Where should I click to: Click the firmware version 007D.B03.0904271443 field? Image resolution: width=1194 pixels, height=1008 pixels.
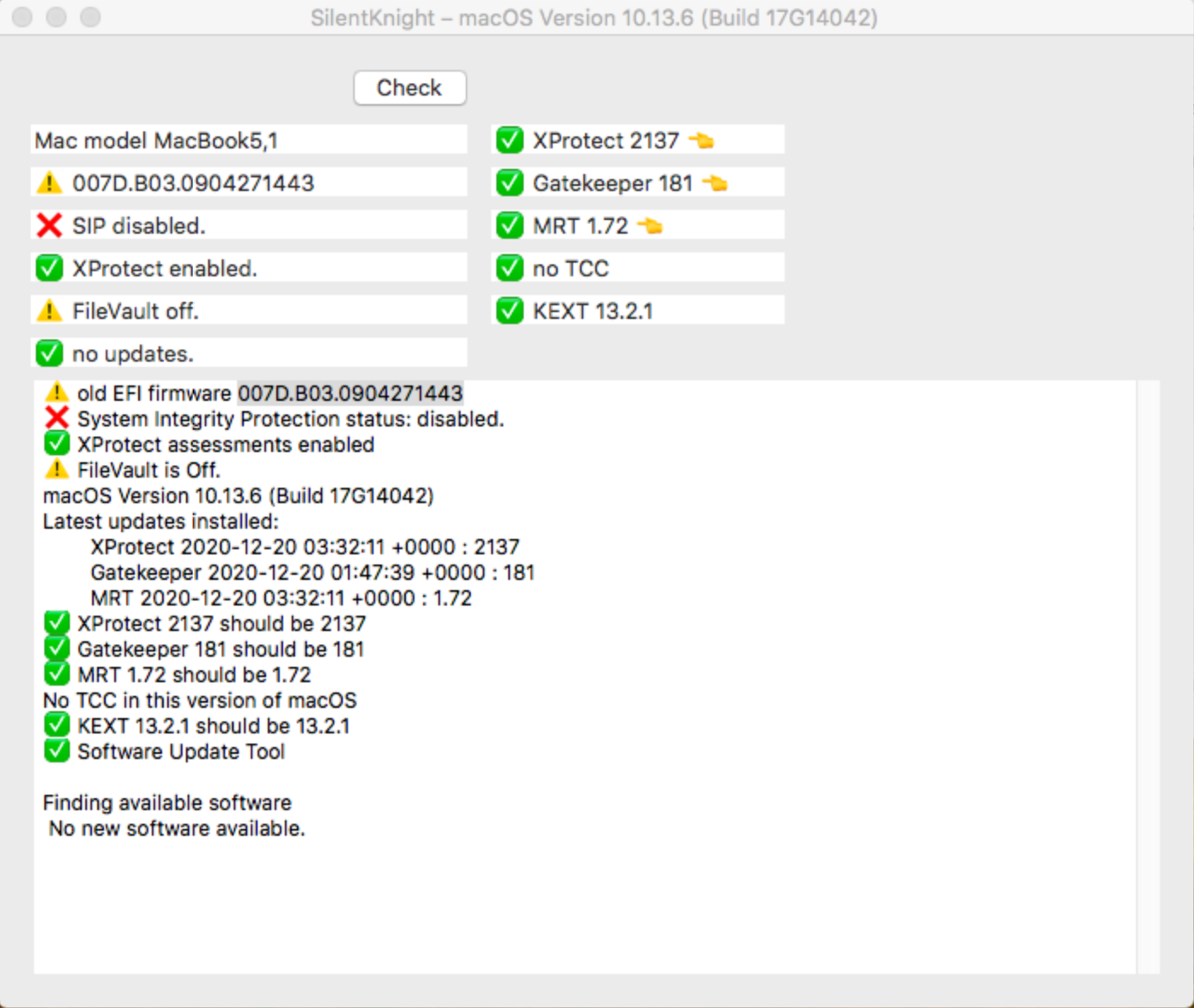coord(249,182)
